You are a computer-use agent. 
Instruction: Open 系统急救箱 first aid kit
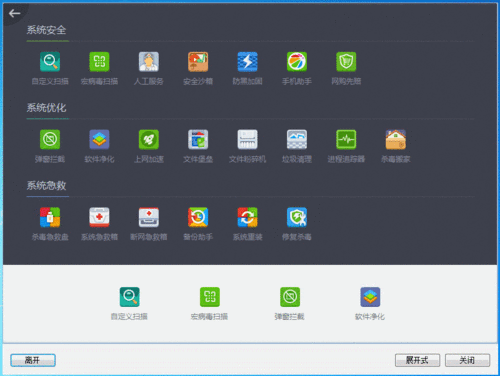click(99, 217)
